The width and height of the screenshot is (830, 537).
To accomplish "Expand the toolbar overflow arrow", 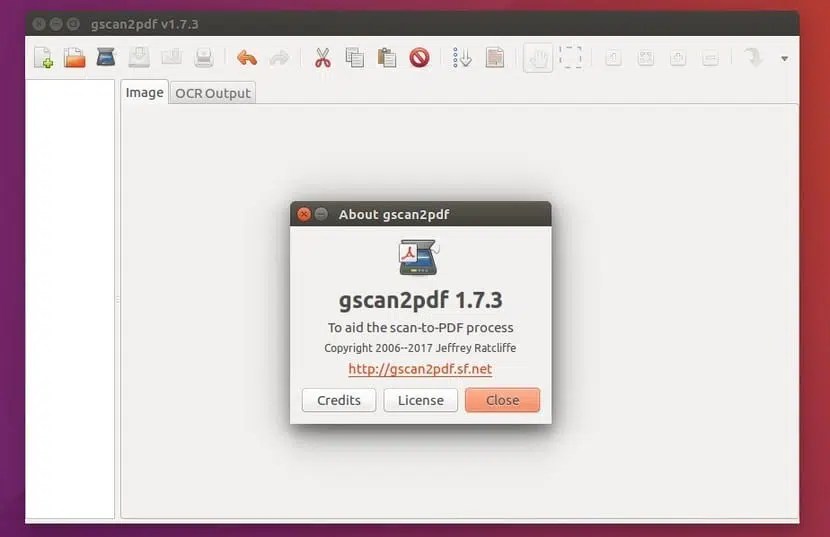I will coord(784,58).
